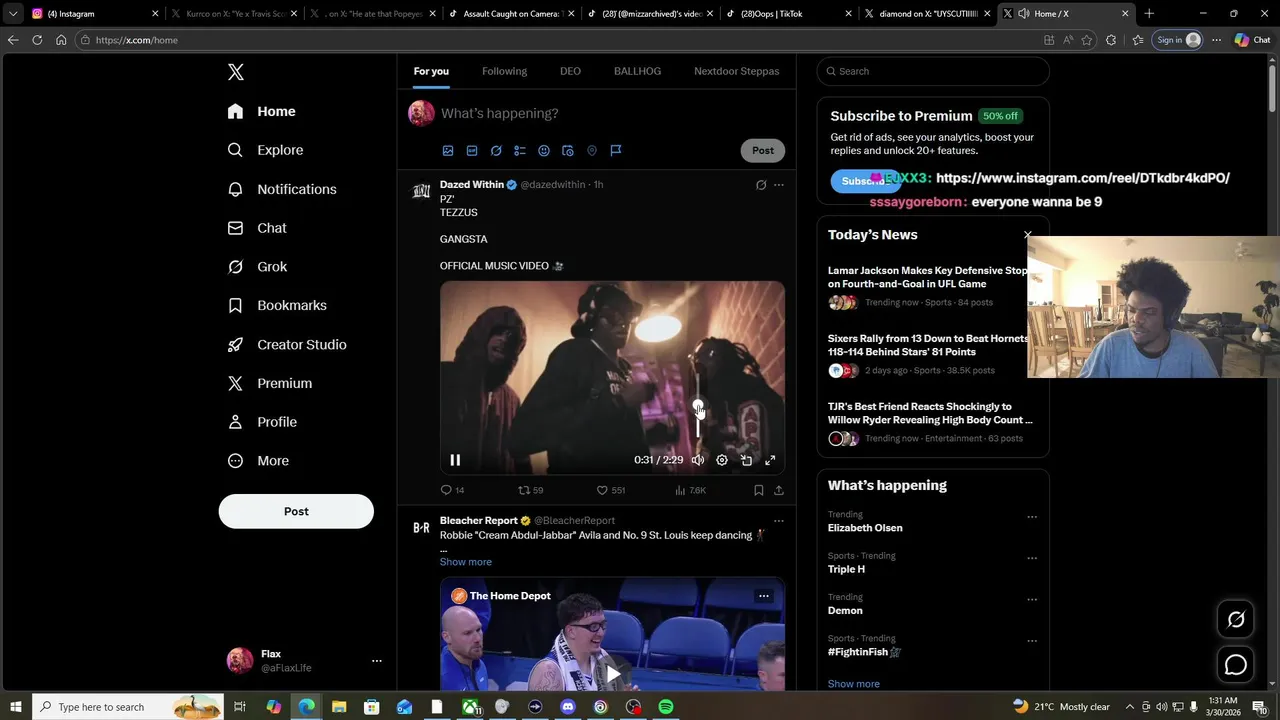Share the Dazed Within post
1280x720 pixels.
click(779, 490)
